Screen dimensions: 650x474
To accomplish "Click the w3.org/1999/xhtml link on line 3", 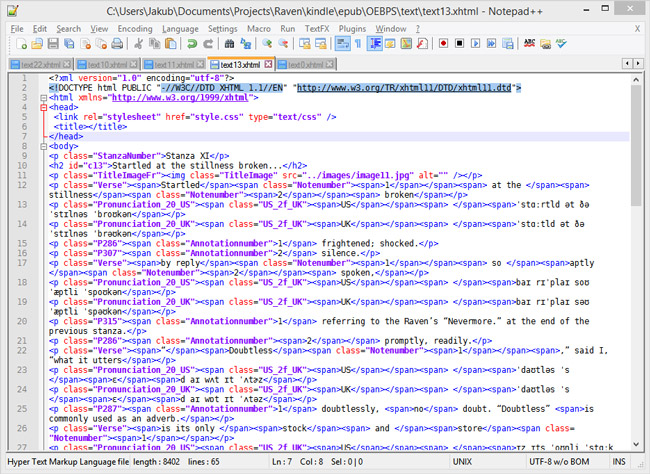I will tap(180, 97).
